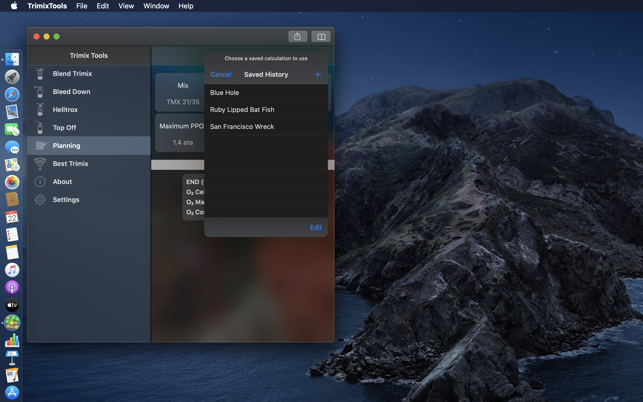Open Keynote from the Dock
643x402 pixels.
click(12, 358)
